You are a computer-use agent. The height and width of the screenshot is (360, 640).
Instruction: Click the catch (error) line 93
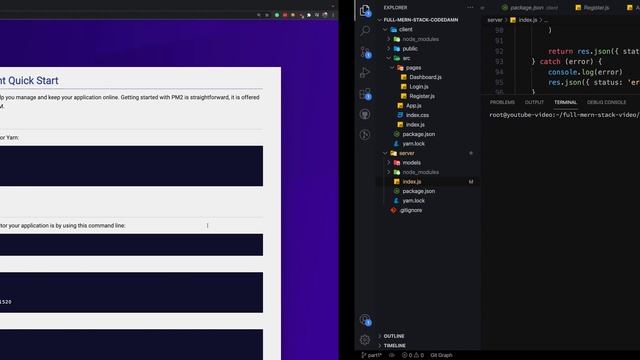pos(567,62)
